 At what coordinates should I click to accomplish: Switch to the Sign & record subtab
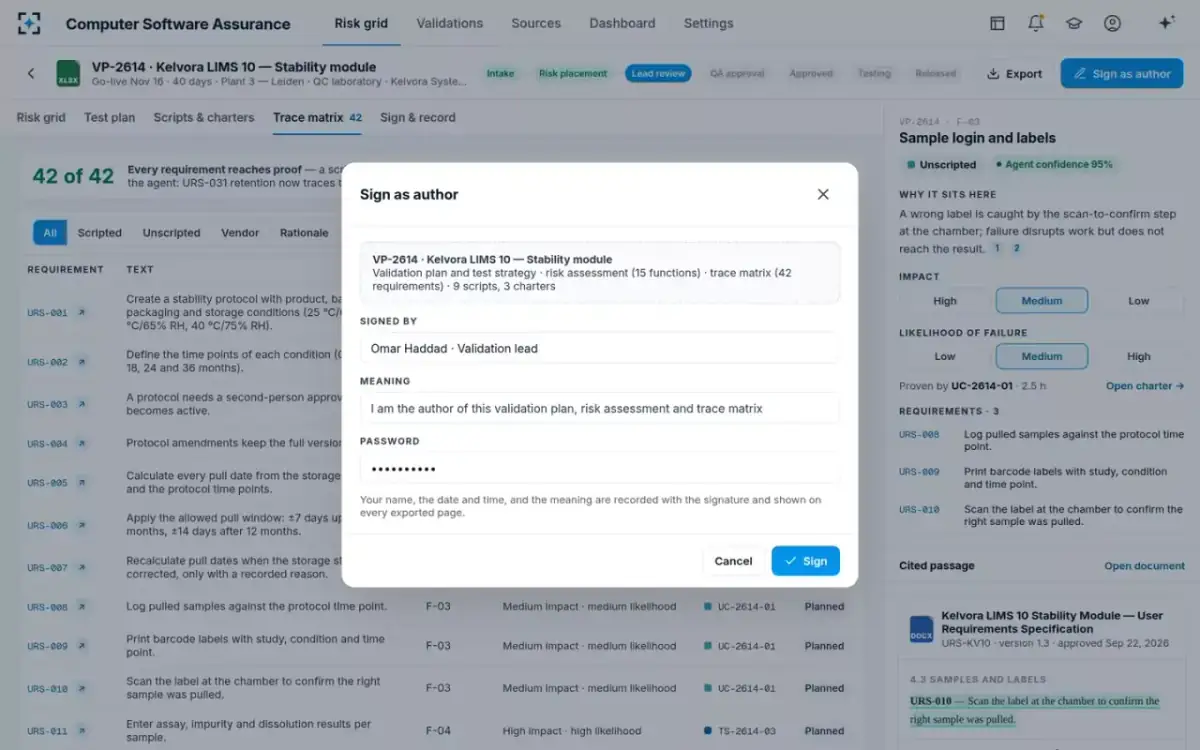[417, 117]
